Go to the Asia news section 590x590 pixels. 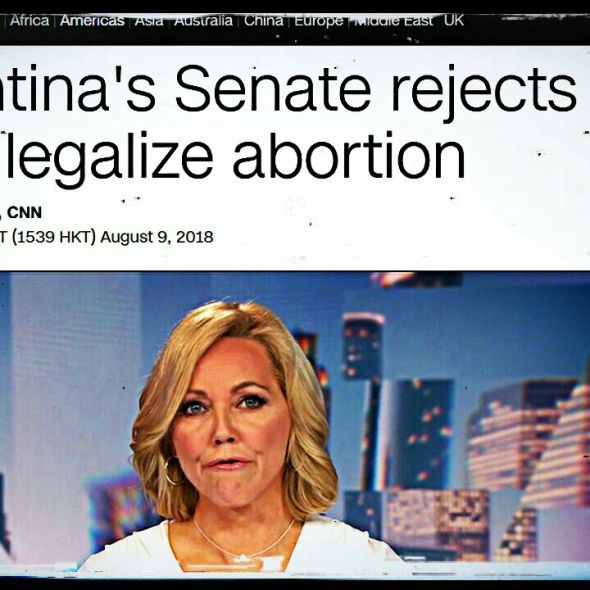click(x=149, y=20)
